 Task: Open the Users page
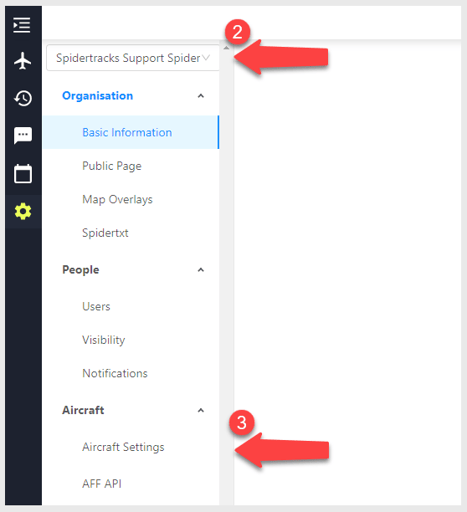[131, 306]
